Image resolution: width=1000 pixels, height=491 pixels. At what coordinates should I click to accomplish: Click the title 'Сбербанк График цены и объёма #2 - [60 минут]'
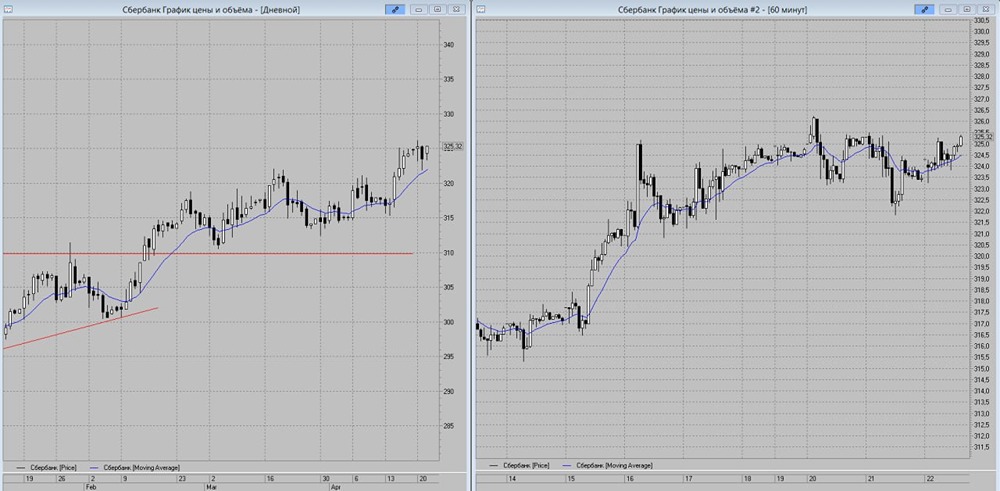pyautogui.click(x=712, y=10)
